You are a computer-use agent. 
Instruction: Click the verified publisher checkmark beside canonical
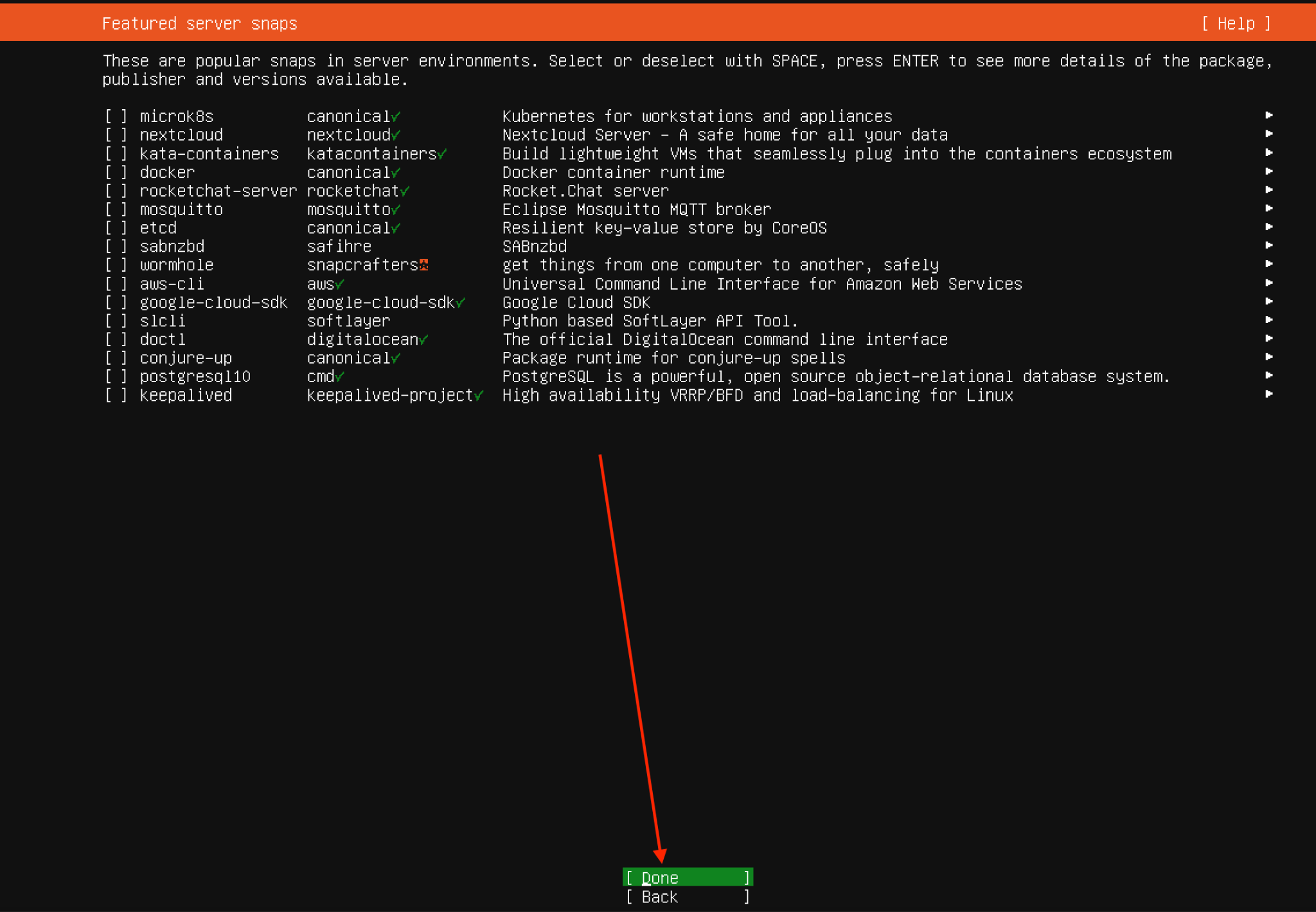[x=396, y=116]
